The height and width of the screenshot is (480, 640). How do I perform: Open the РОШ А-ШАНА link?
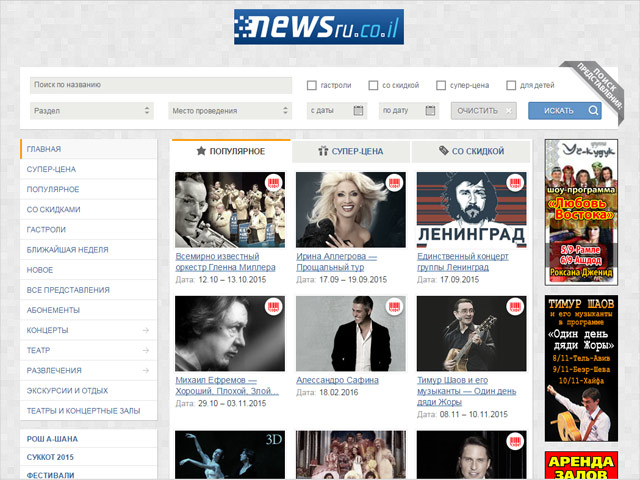tap(89, 439)
